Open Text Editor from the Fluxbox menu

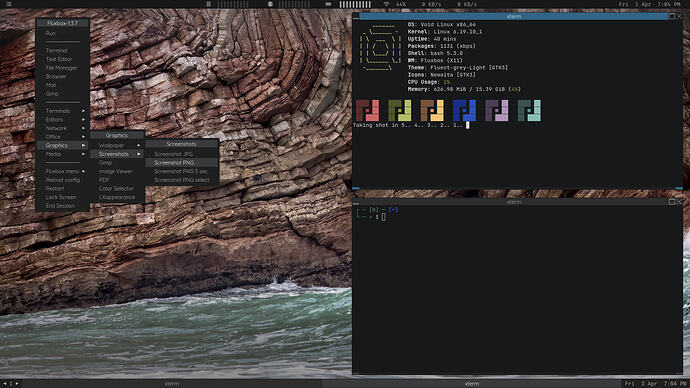(62, 59)
